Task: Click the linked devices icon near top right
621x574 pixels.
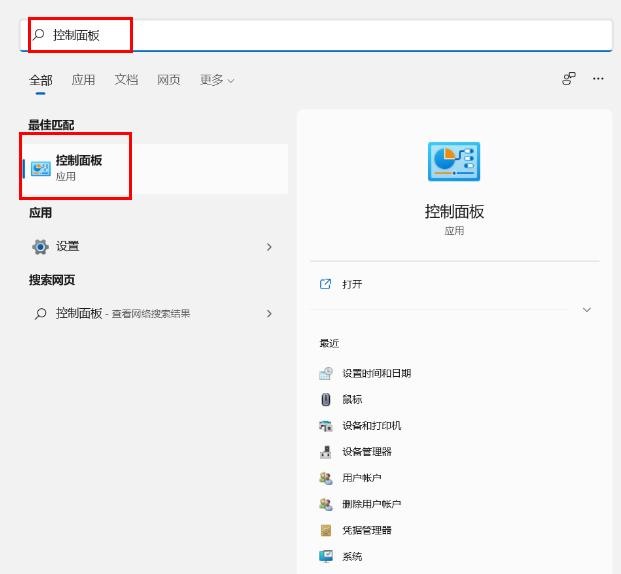Action: click(x=568, y=78)
